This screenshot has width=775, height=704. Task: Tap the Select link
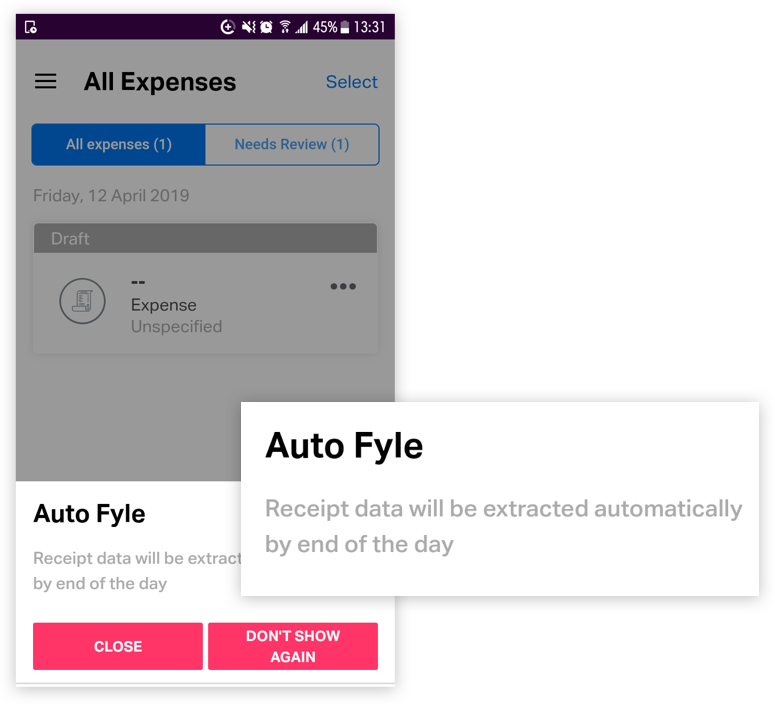tap(351, 82)
